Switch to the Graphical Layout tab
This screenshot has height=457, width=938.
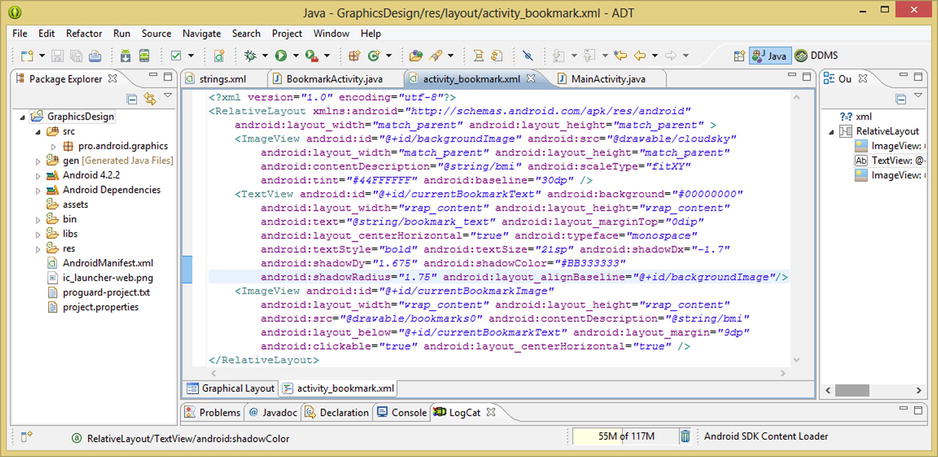tap(230, 388)
